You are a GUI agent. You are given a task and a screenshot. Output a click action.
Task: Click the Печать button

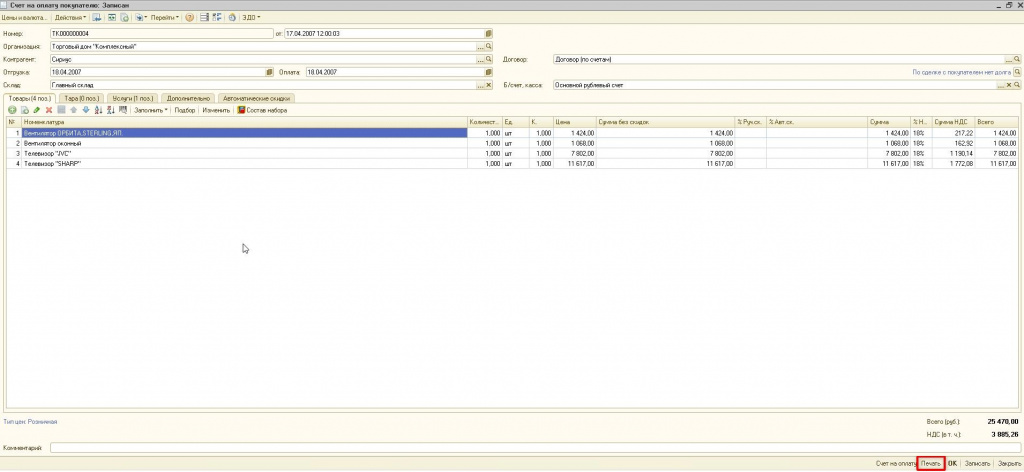click(931, 464)
